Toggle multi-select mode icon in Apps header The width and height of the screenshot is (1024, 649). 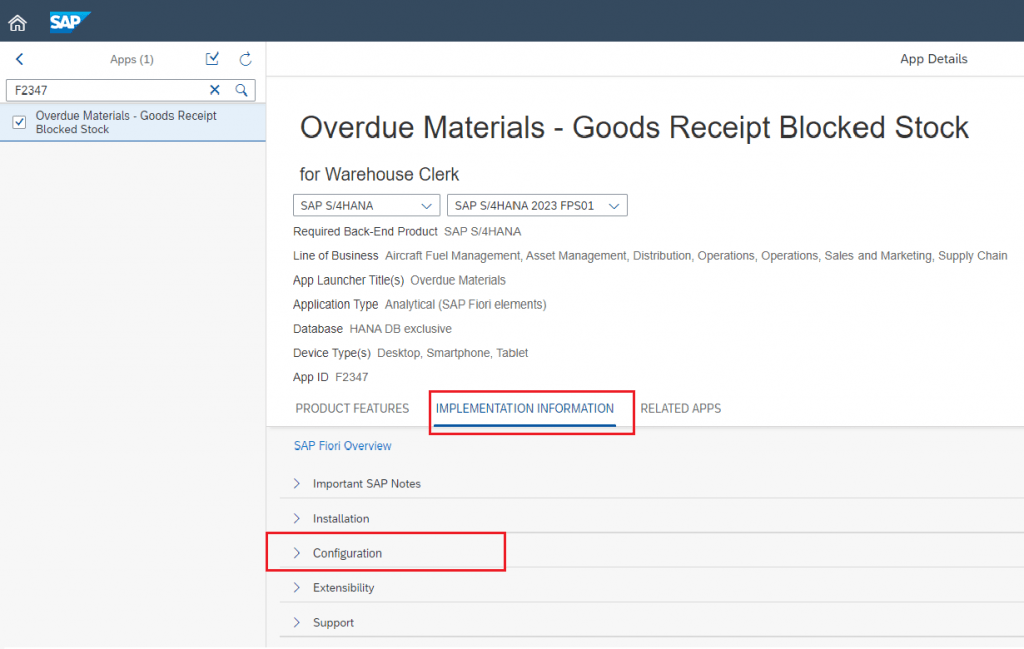(212, 59)
